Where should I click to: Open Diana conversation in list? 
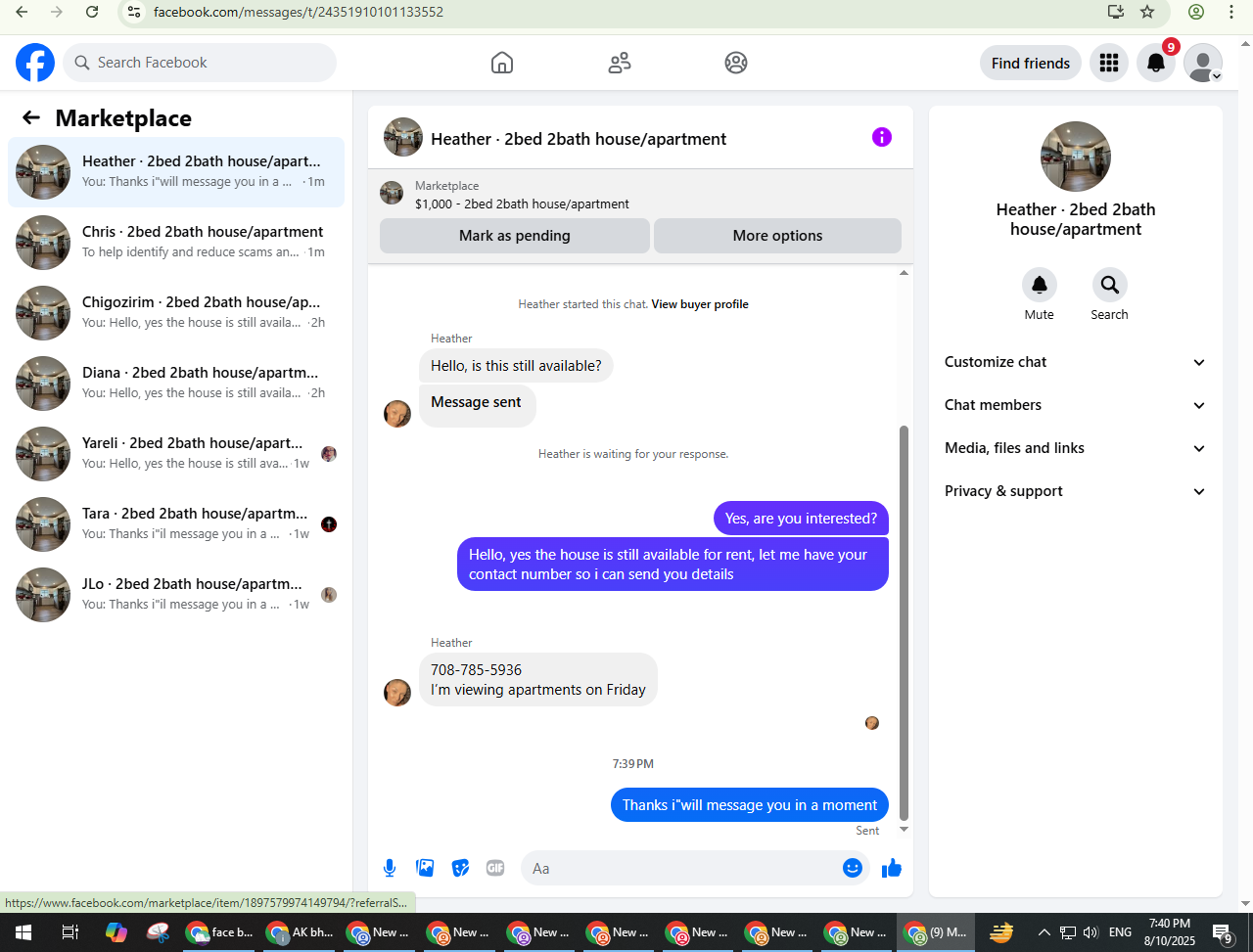176,384
